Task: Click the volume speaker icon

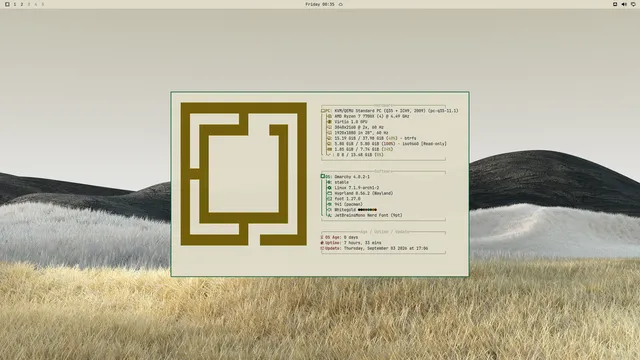Action: [x=624, y=4]
